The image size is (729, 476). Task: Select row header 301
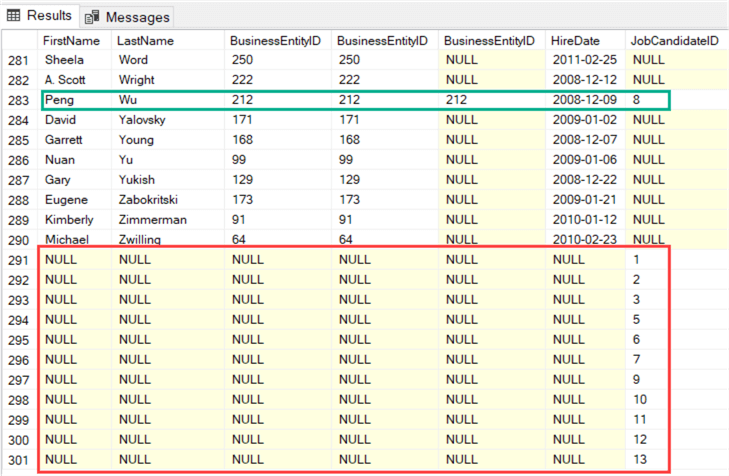[x=19, y=460]
